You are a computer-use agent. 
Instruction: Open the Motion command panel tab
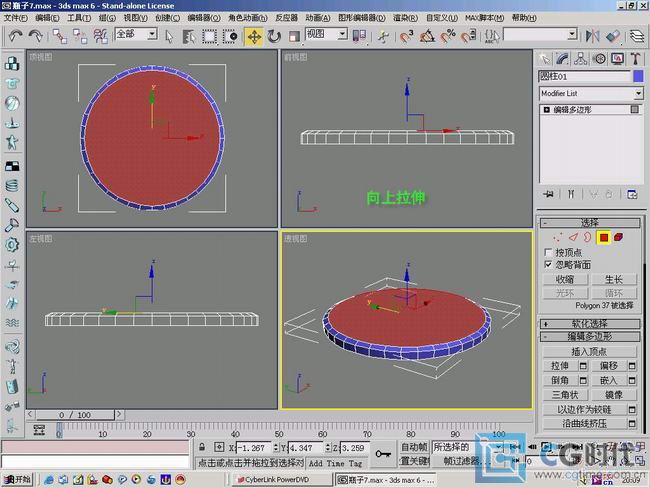pos(599,59)
